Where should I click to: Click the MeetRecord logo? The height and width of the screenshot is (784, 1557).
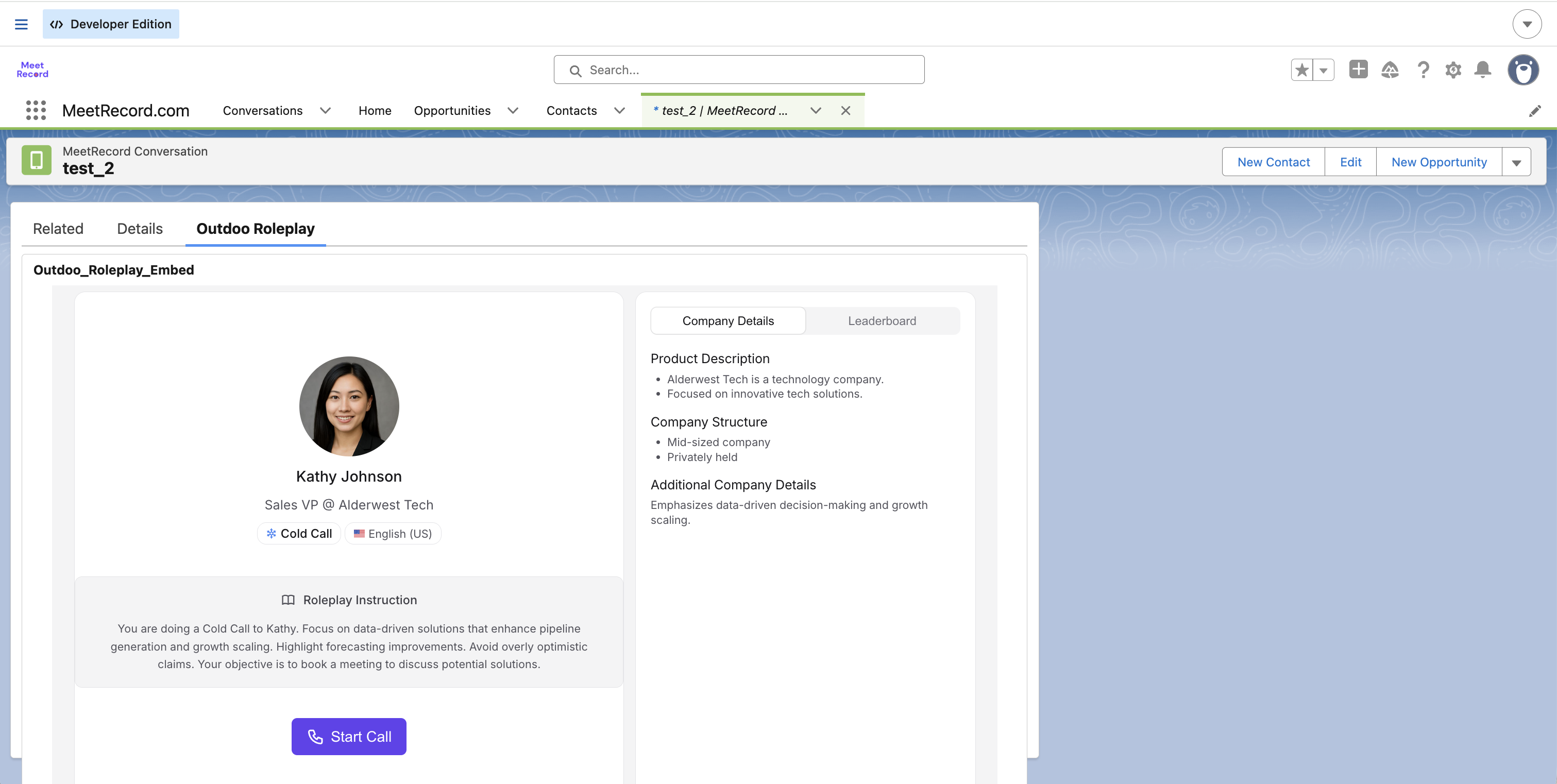[32, 70]
